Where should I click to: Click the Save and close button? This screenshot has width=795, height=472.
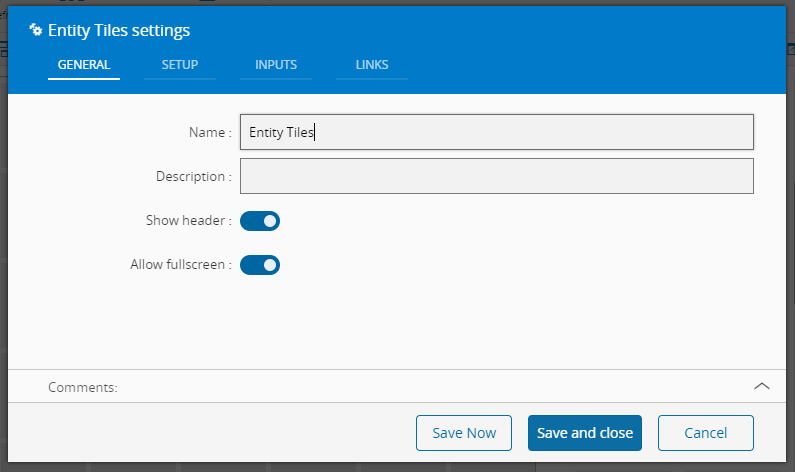click(585, 433)
